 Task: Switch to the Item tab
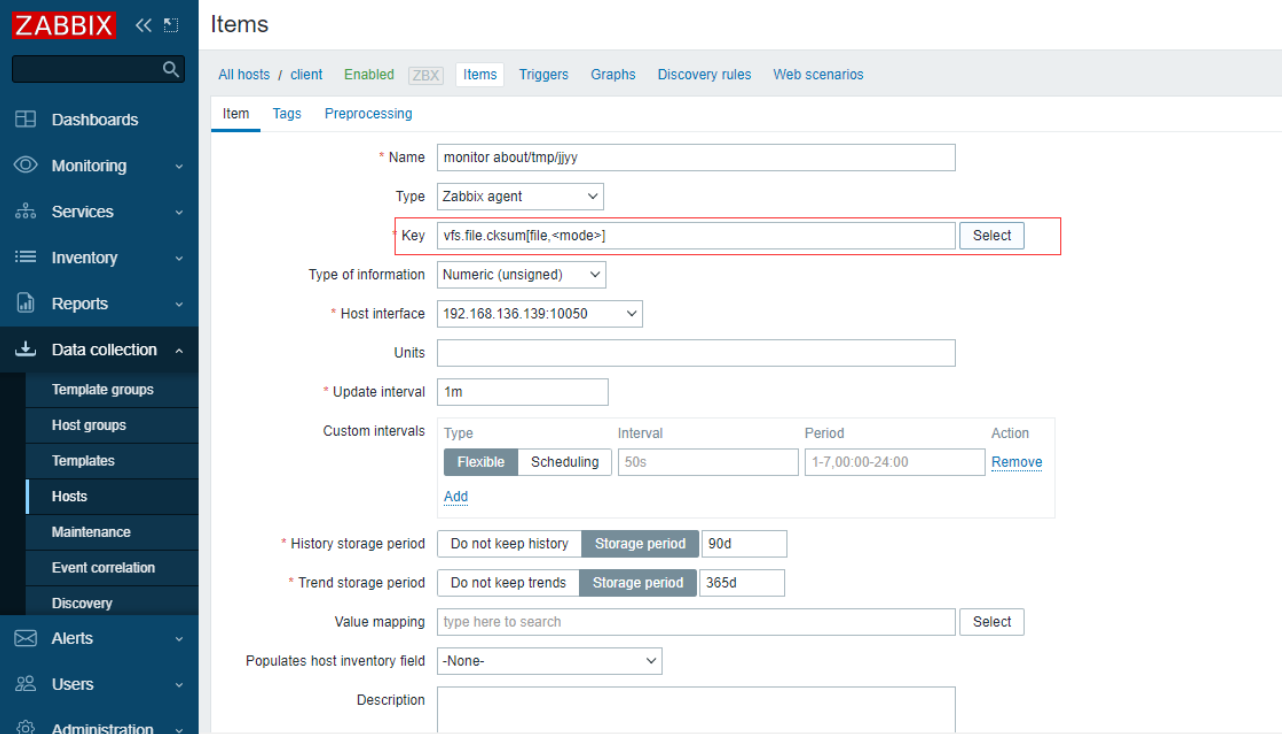click(x=236, y=114)
